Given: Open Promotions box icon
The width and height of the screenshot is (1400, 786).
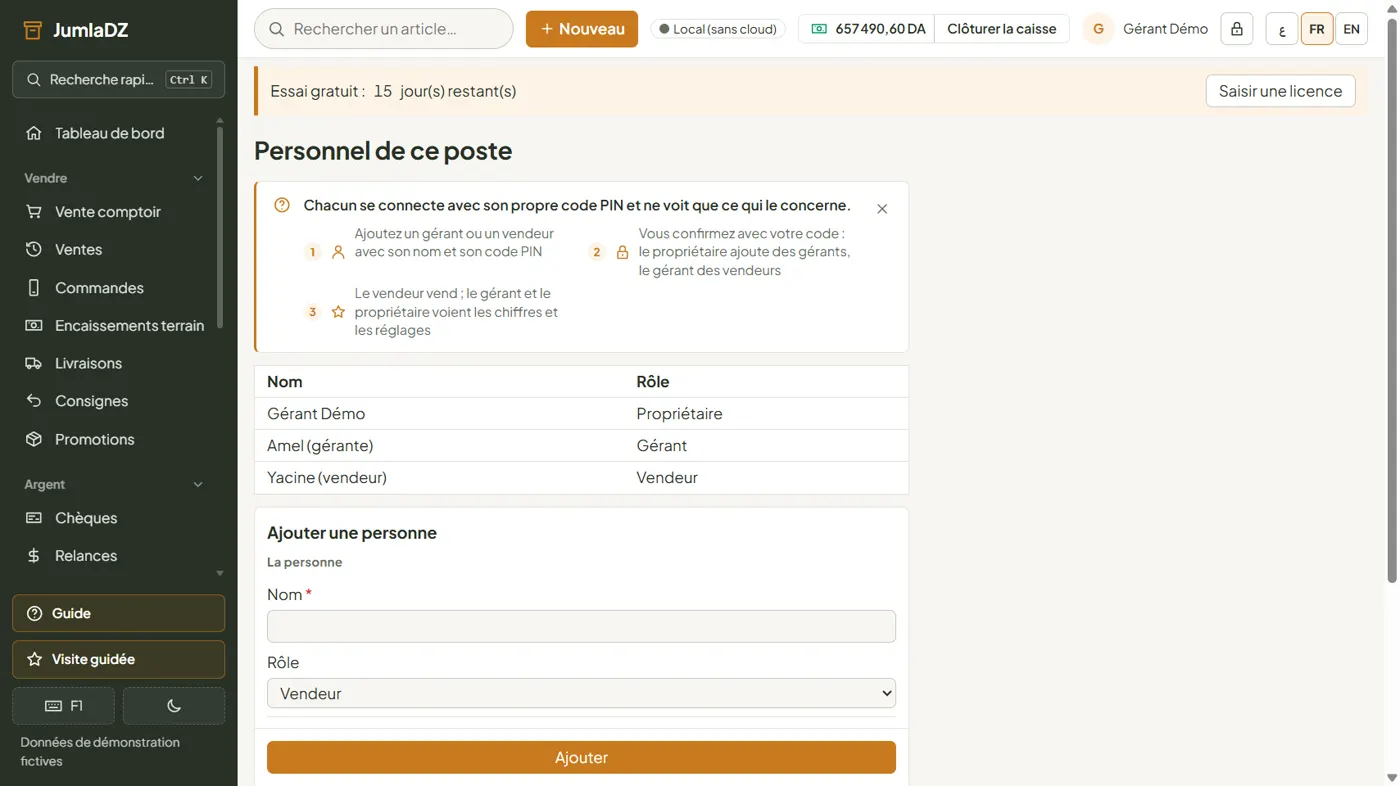Looking at the screenshot, I should [x=34, y=439].
